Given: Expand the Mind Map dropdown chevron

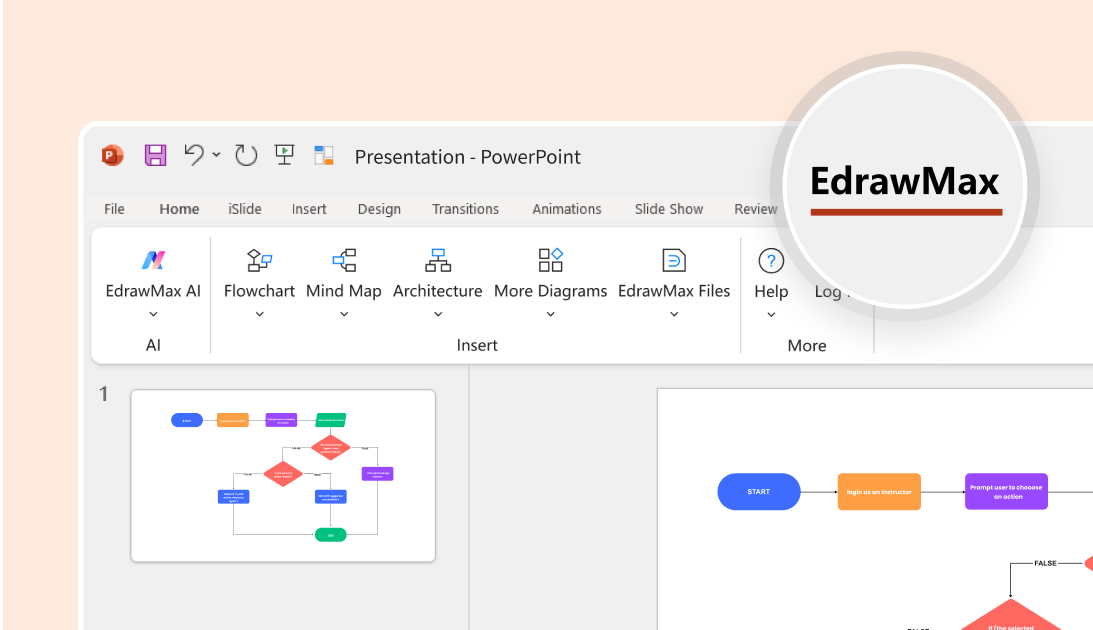Looking at the screenshot, I should [x=344, y=314].
